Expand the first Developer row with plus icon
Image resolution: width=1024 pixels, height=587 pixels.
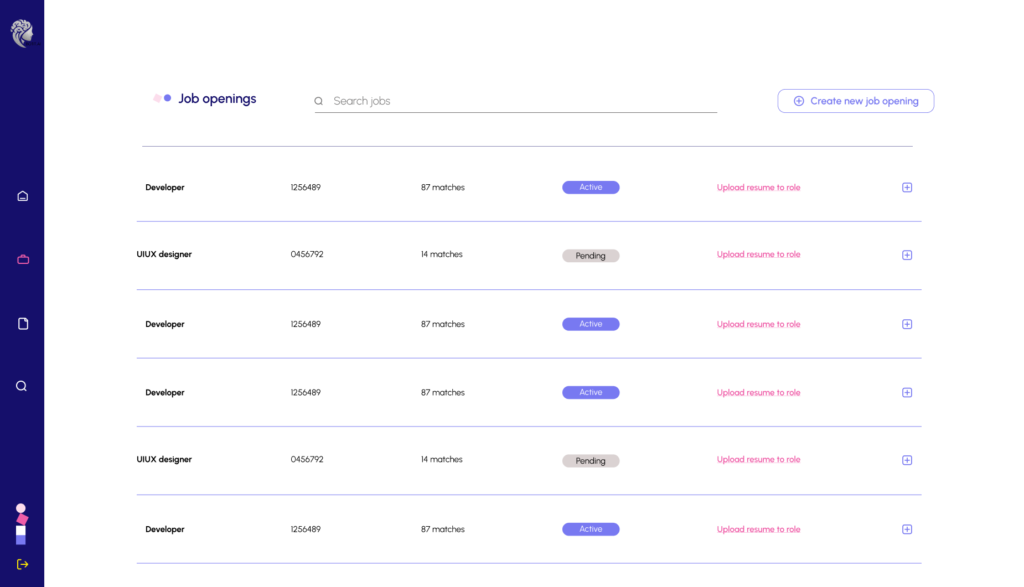(907, 188)
